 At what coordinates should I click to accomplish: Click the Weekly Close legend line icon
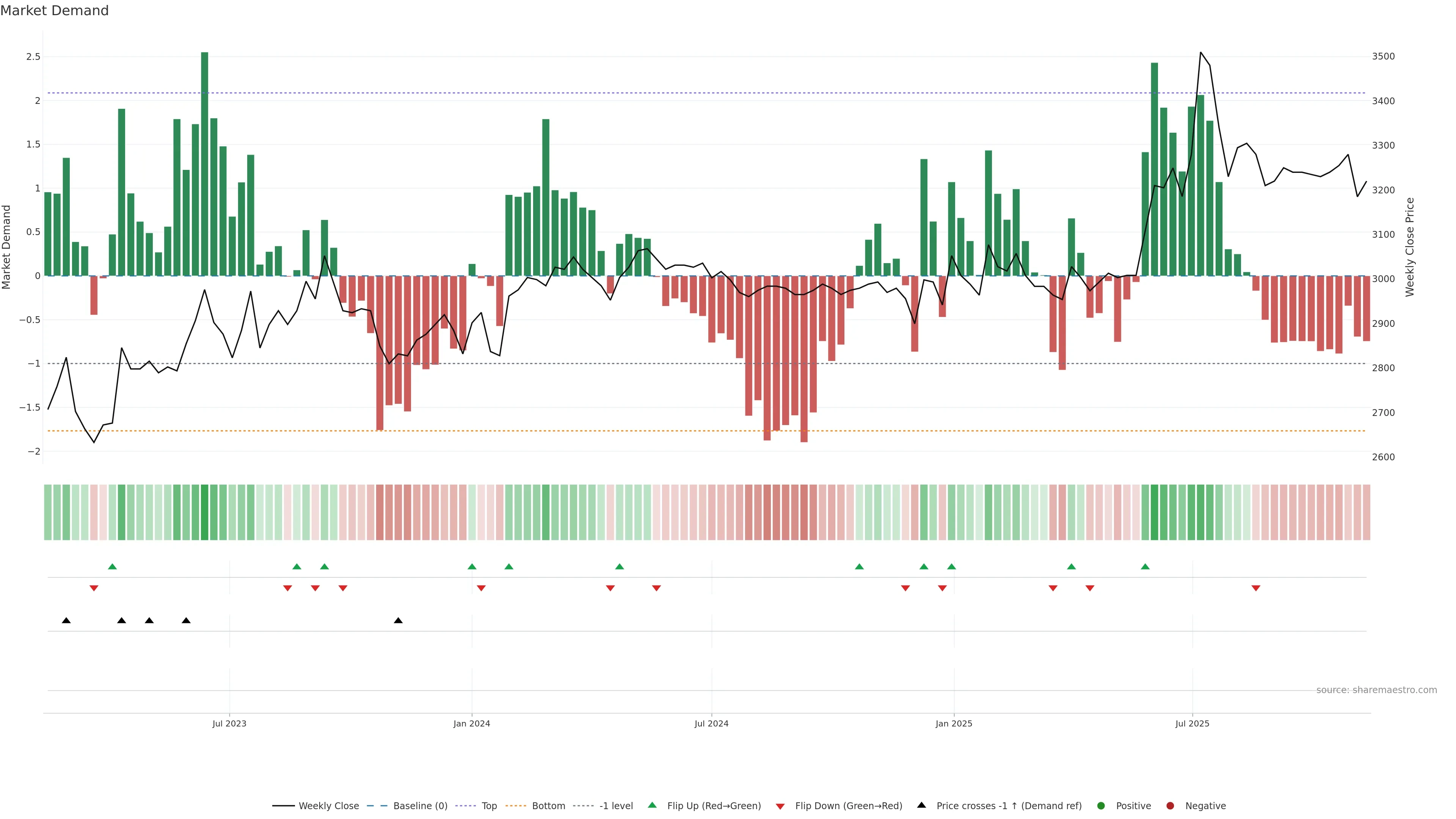click(283, 806)
